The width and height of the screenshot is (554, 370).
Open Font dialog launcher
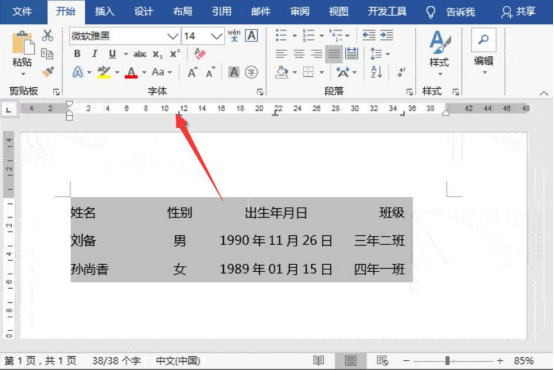260,92
